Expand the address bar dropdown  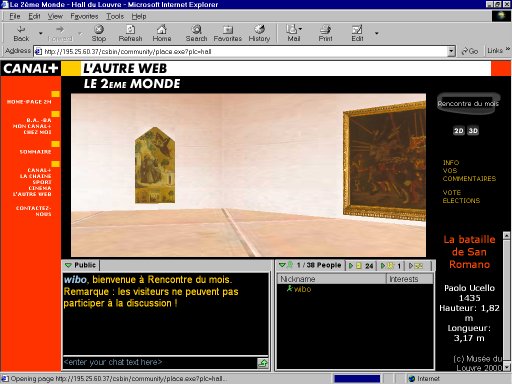(x=451, y=51)
